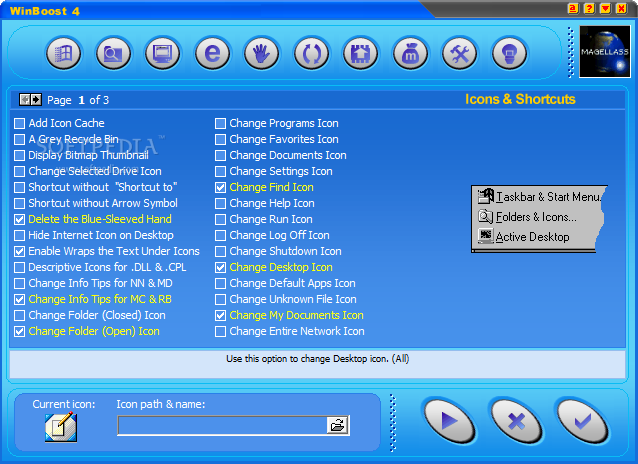Open the monitor display category icon
Screen dimensions: 638x464
163,53
